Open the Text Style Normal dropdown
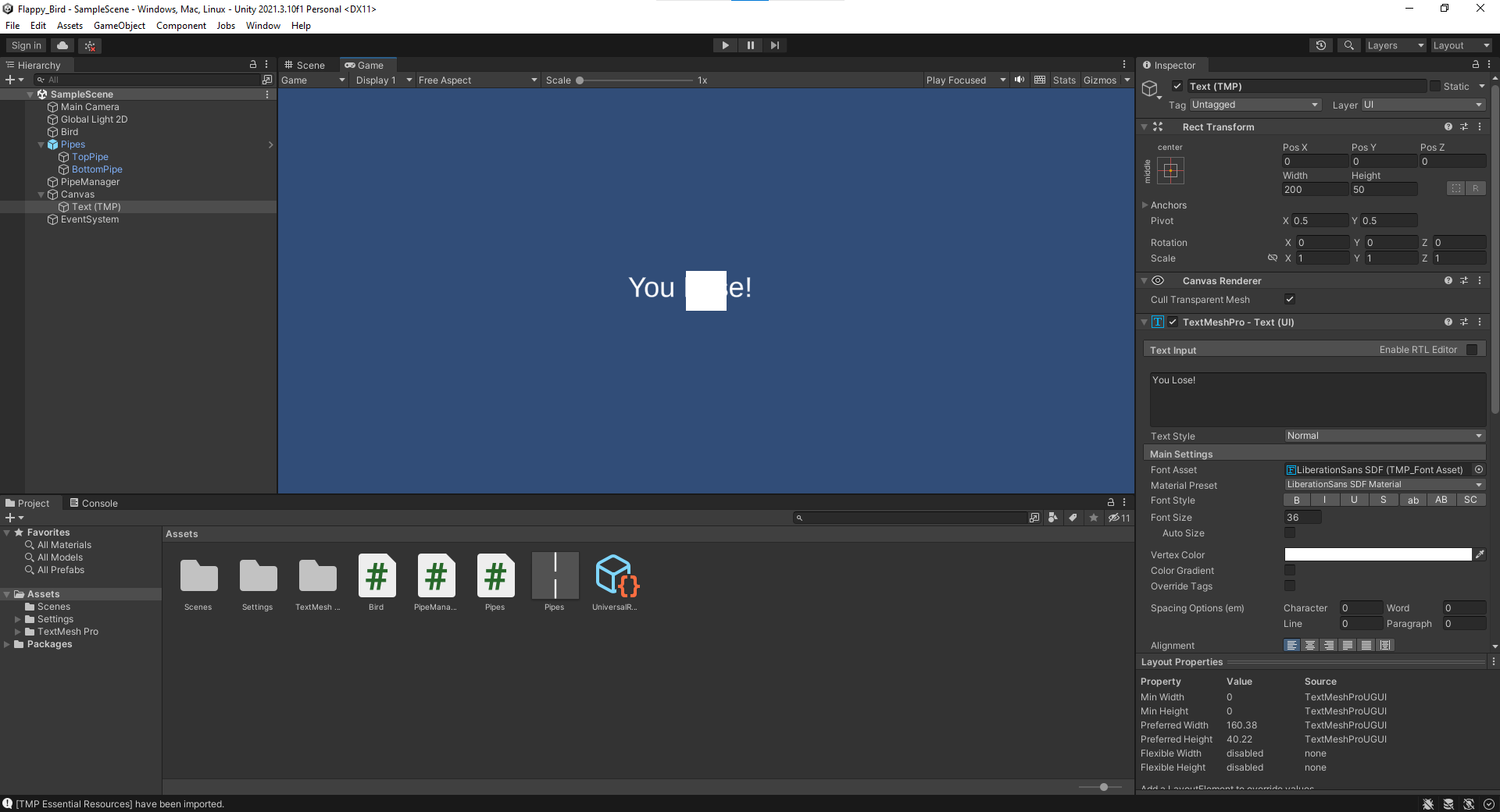Image resolution: width=1500 pixels, height=812 pixels. [x=1385, y=436]
